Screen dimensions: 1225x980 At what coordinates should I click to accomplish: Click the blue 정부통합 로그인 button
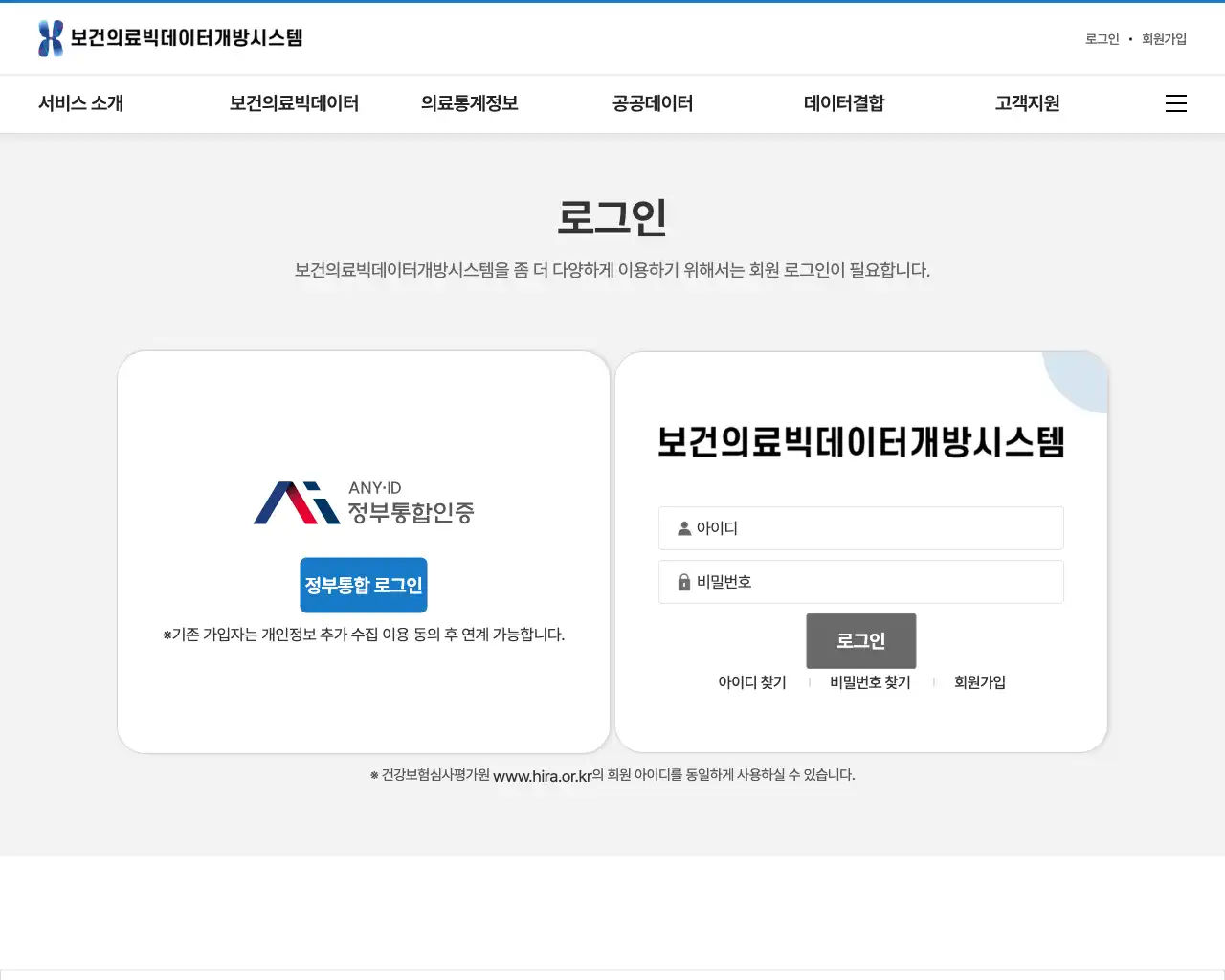364,585
